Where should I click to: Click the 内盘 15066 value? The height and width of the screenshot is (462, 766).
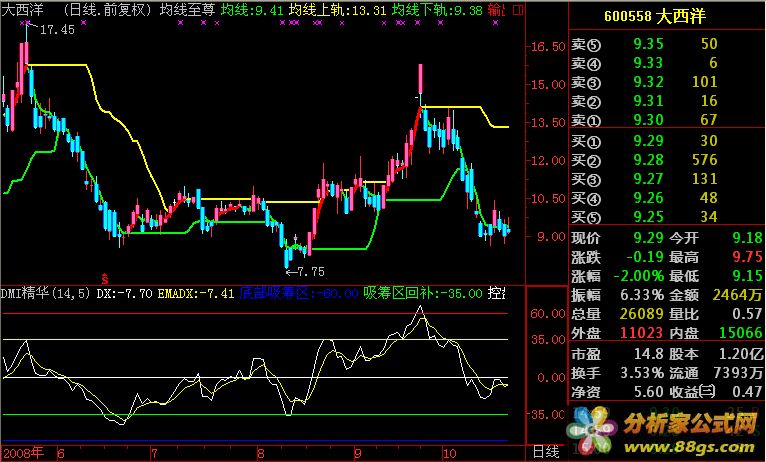pos(716,334)
